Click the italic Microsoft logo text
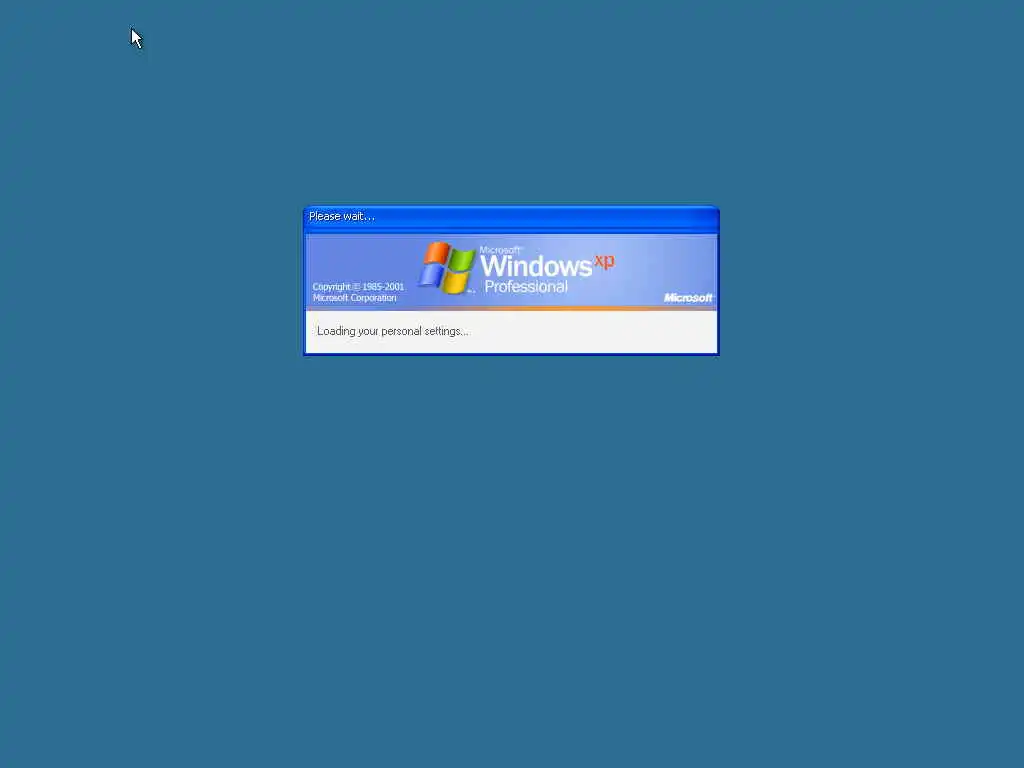Image resolution: width=1024 pixels, height=768 pixels. coord(688,298)
